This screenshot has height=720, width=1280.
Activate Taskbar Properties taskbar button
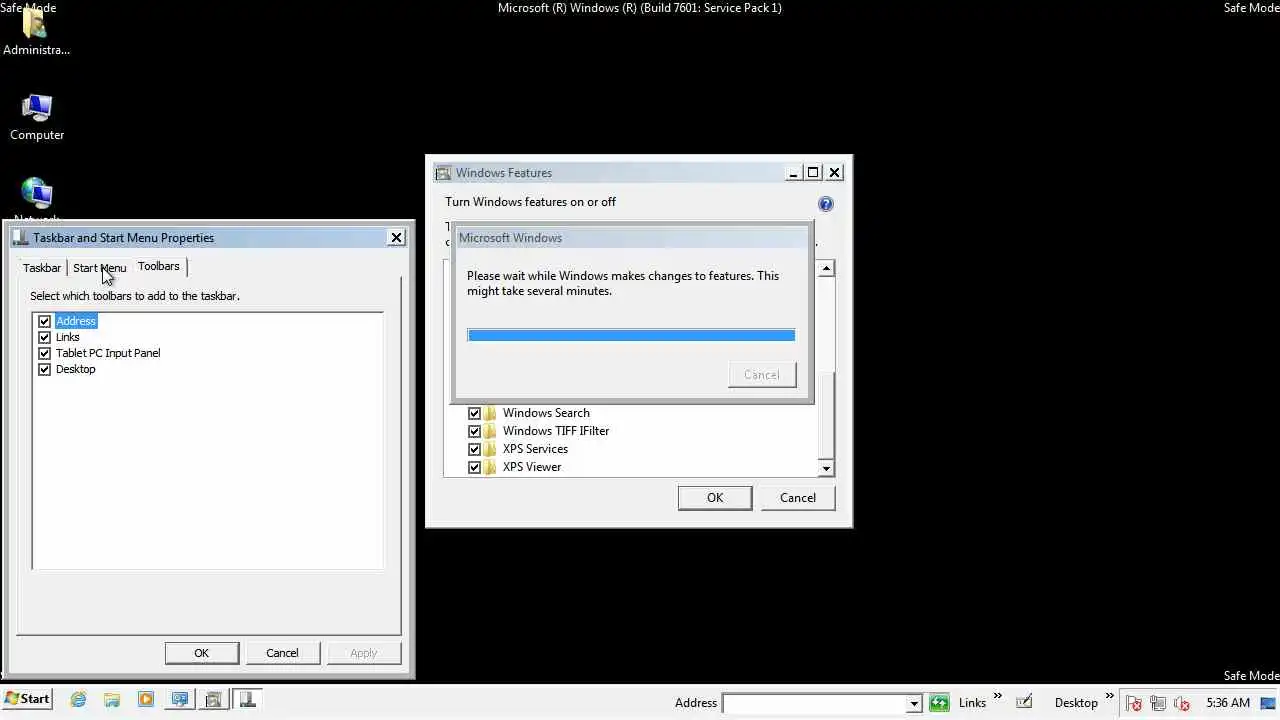point(247,700)
